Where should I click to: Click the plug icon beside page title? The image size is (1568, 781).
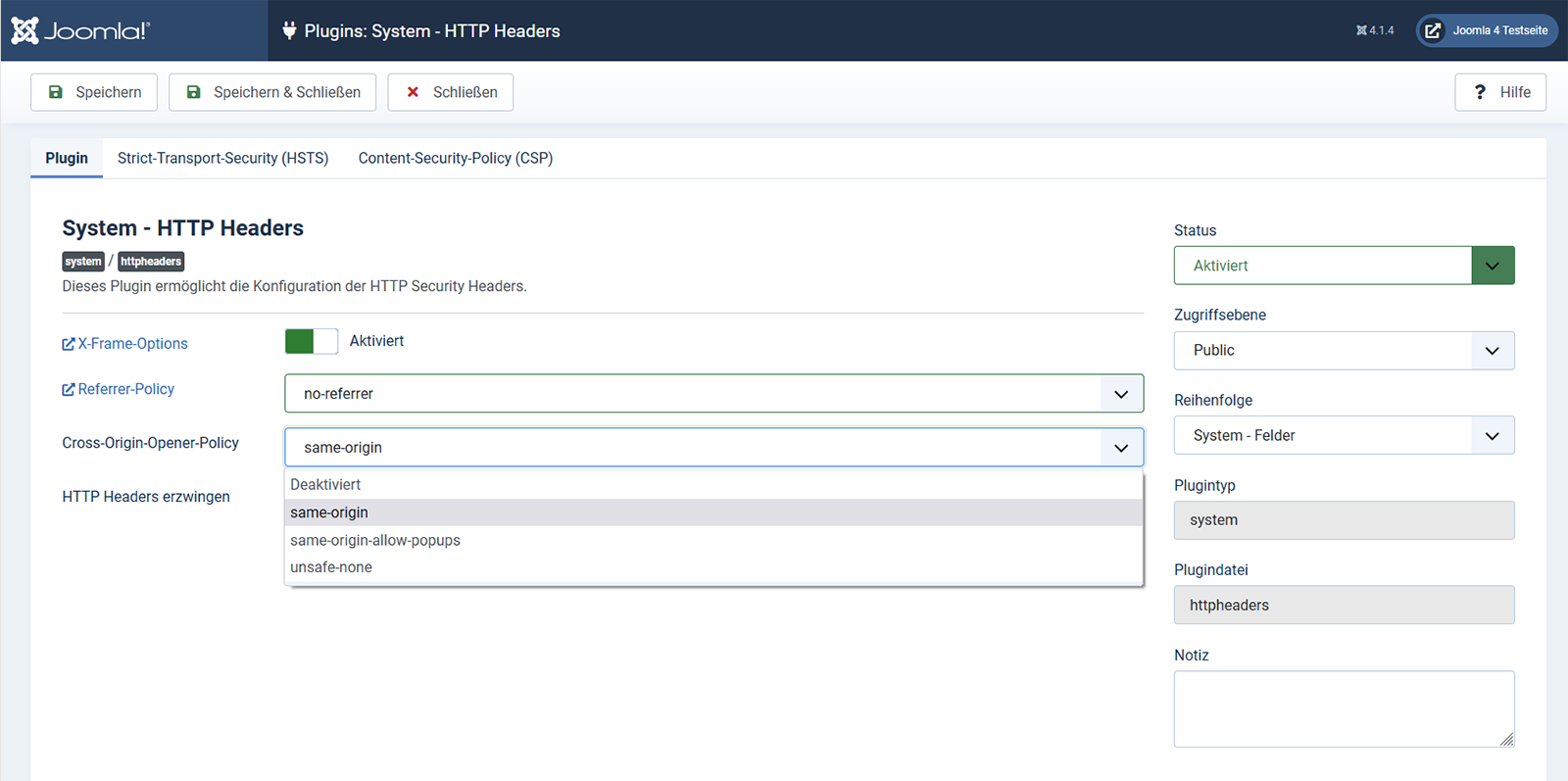[289, 30]
